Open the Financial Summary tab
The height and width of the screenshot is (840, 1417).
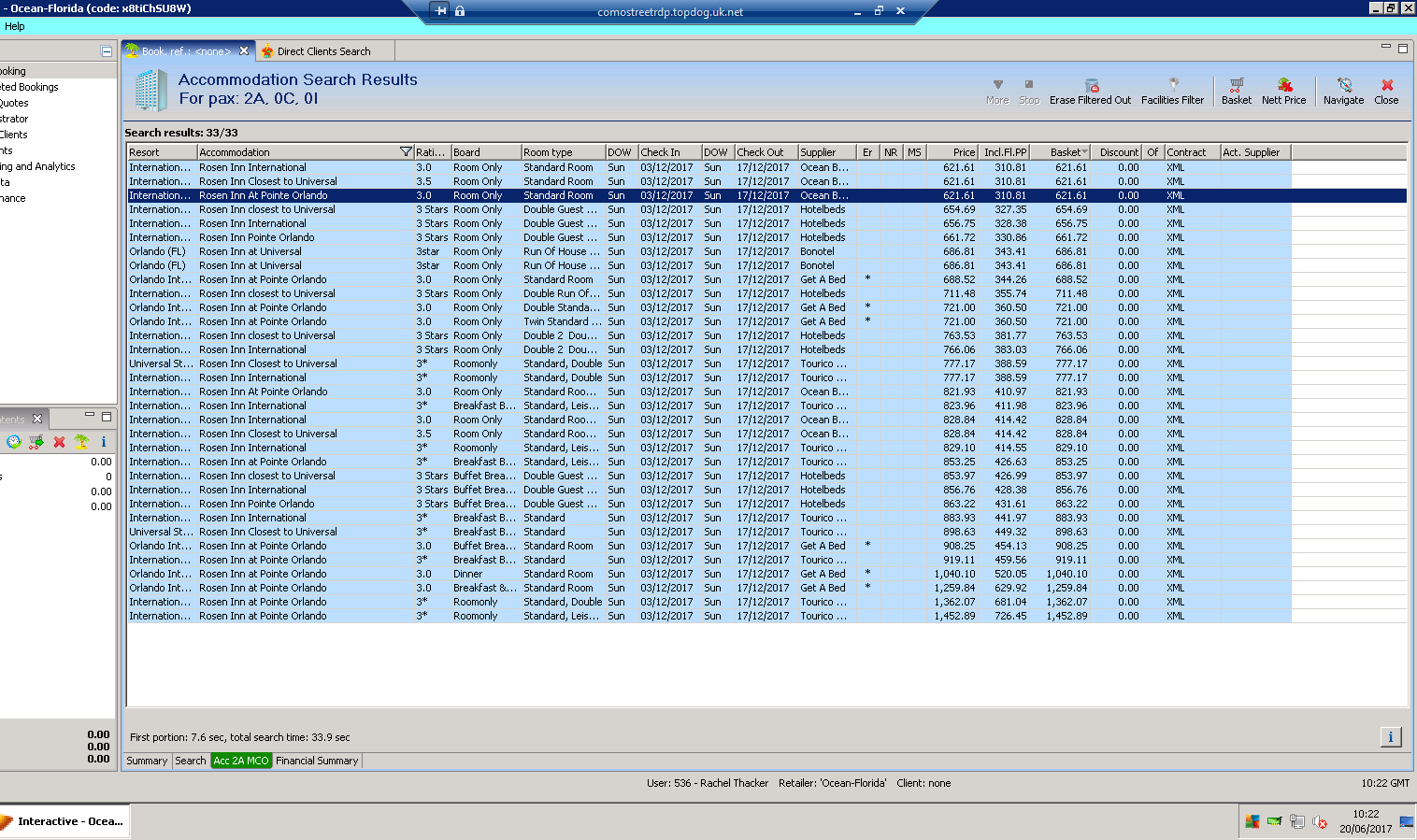point(317,761)
